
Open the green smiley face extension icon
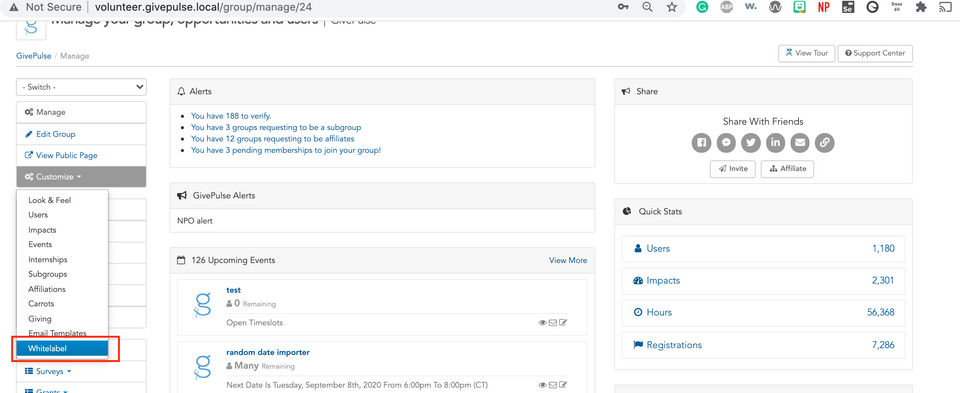pos(800,7)
